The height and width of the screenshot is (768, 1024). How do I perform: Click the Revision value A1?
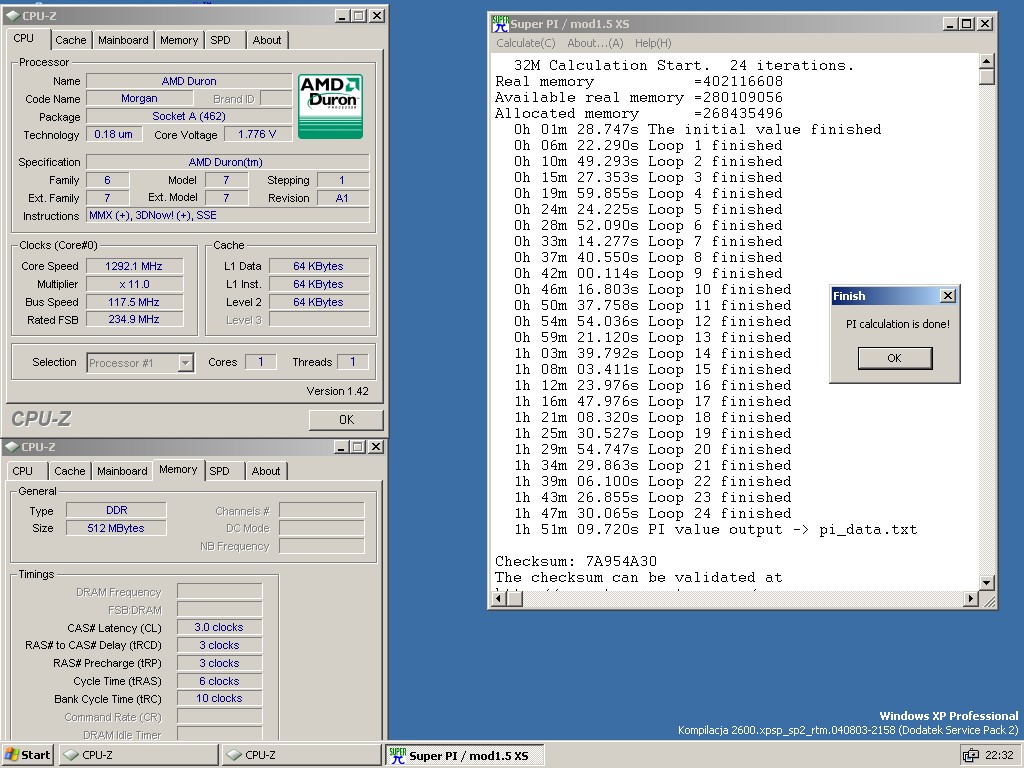343,198
